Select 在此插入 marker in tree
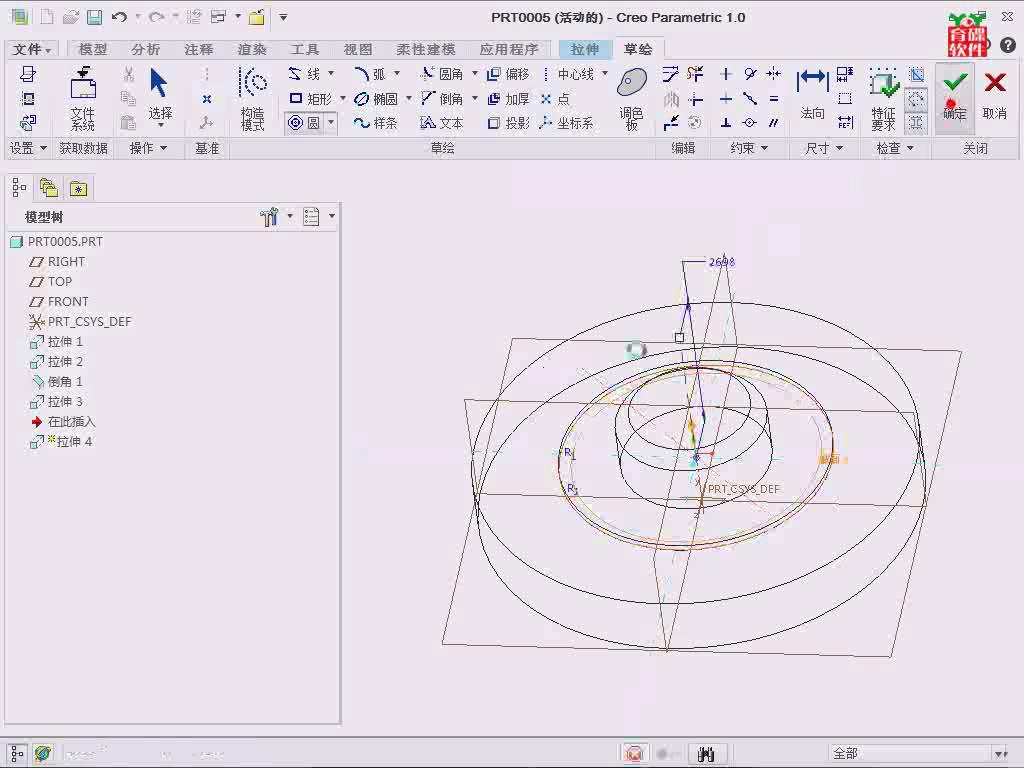 pos(63,422)
